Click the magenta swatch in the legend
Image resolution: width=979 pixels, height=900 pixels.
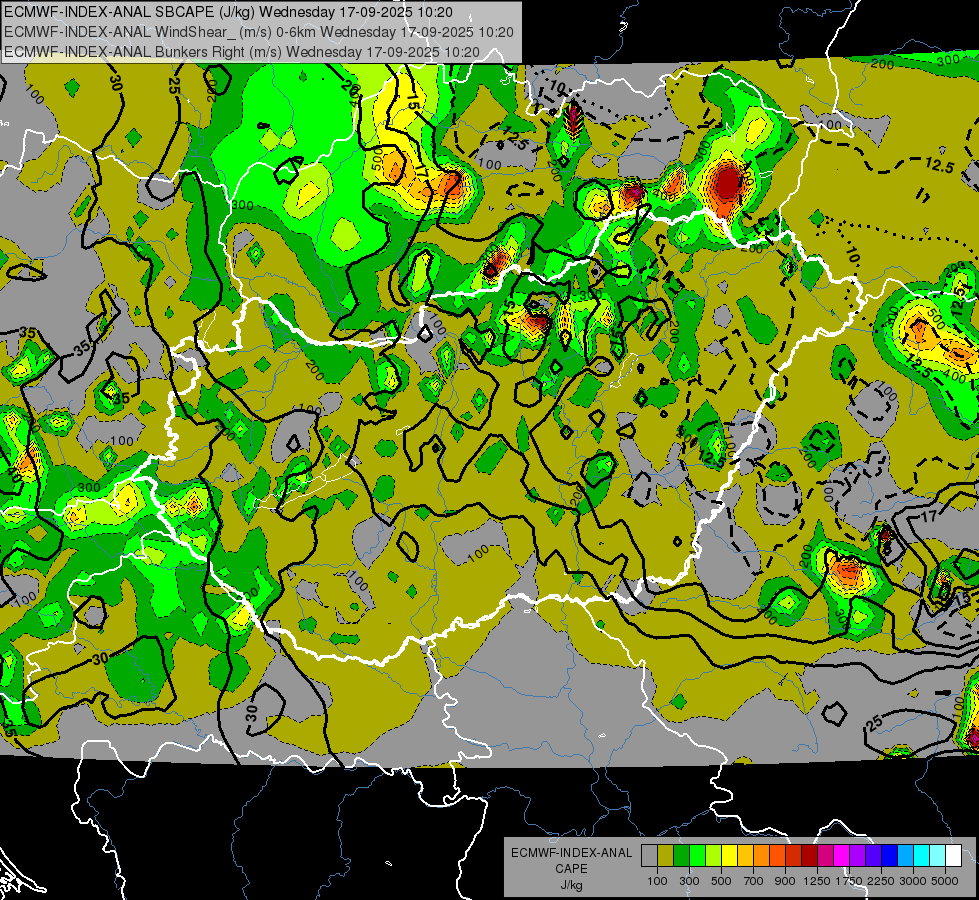tap(841, 856)
